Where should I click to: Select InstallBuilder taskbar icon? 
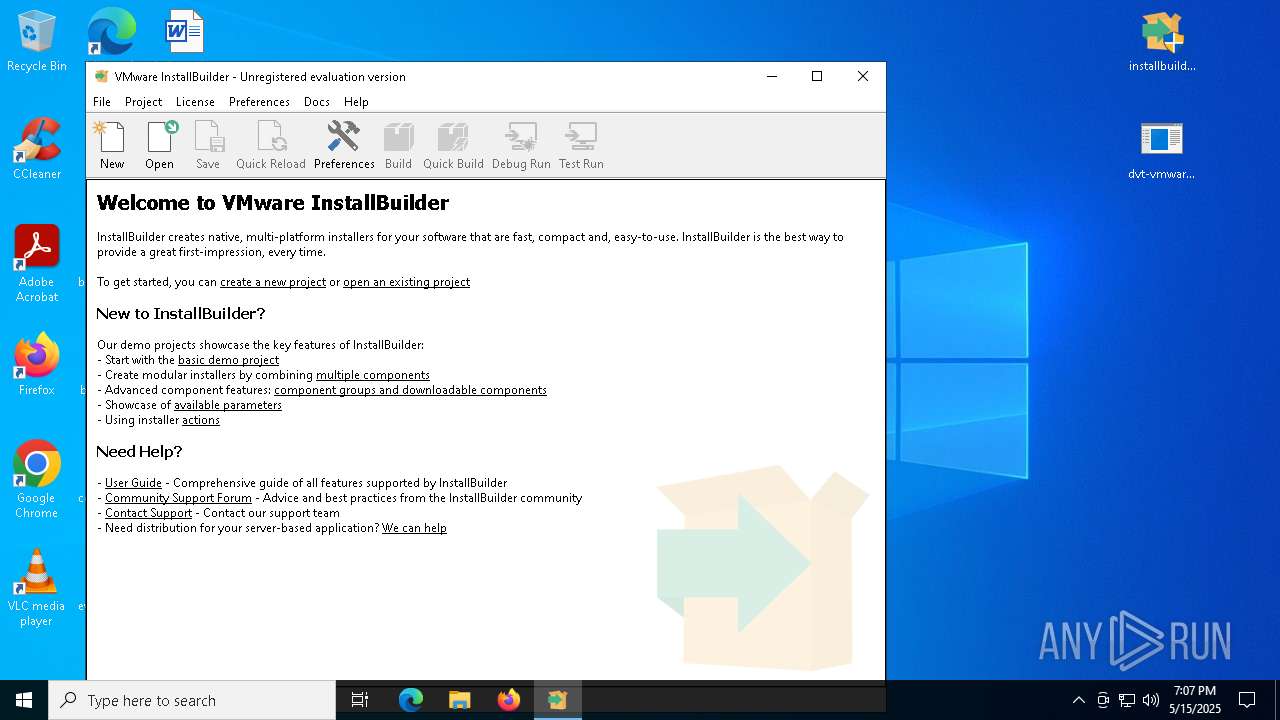(557, 700)
